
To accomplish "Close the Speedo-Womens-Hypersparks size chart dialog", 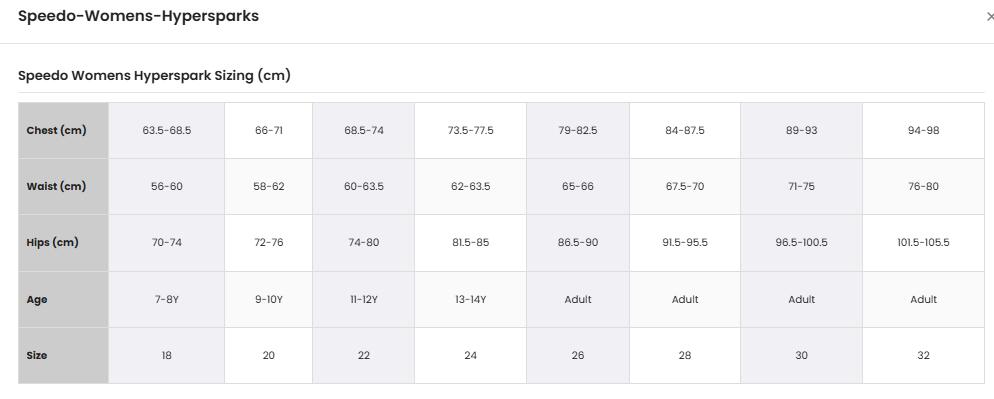I will (x=990, y=17).
